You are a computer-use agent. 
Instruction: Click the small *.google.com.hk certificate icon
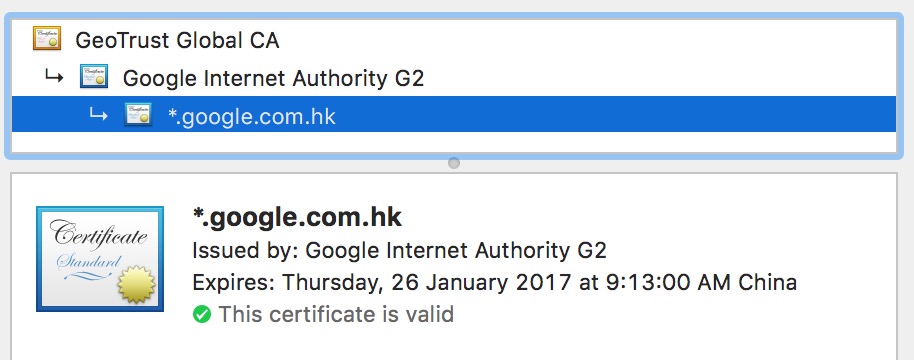[x=138, y=114]
